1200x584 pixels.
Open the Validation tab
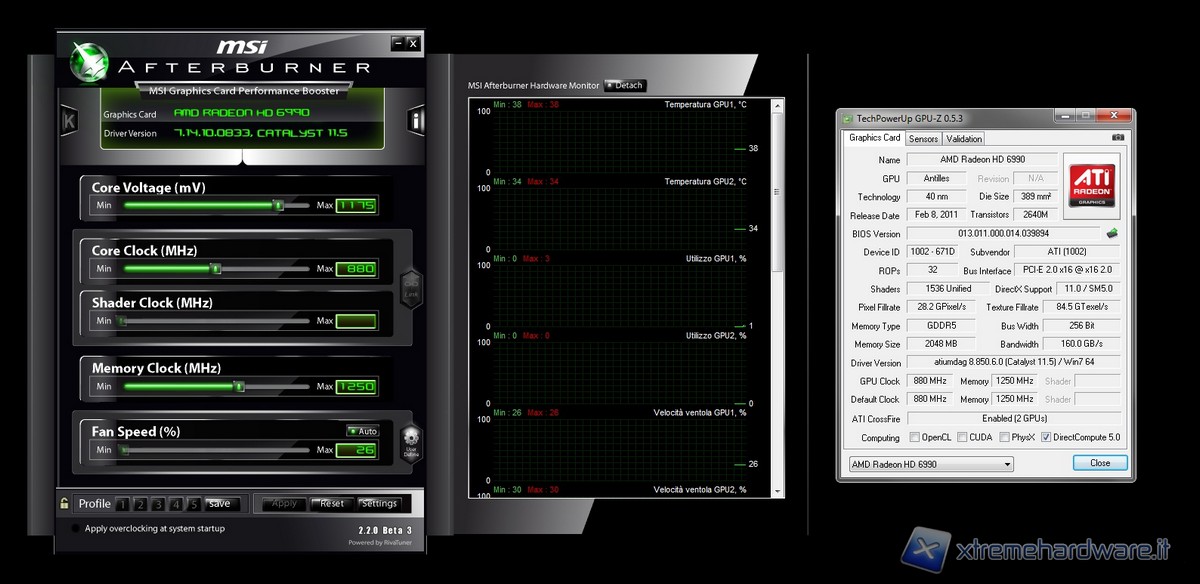pyautogui.click(x=964, y=139)
